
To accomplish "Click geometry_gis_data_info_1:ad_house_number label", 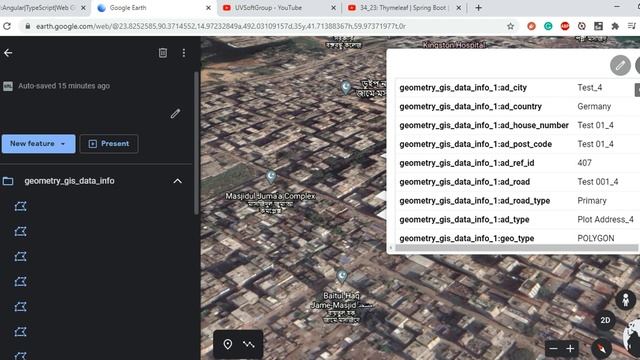I will [x=484, y=125].
